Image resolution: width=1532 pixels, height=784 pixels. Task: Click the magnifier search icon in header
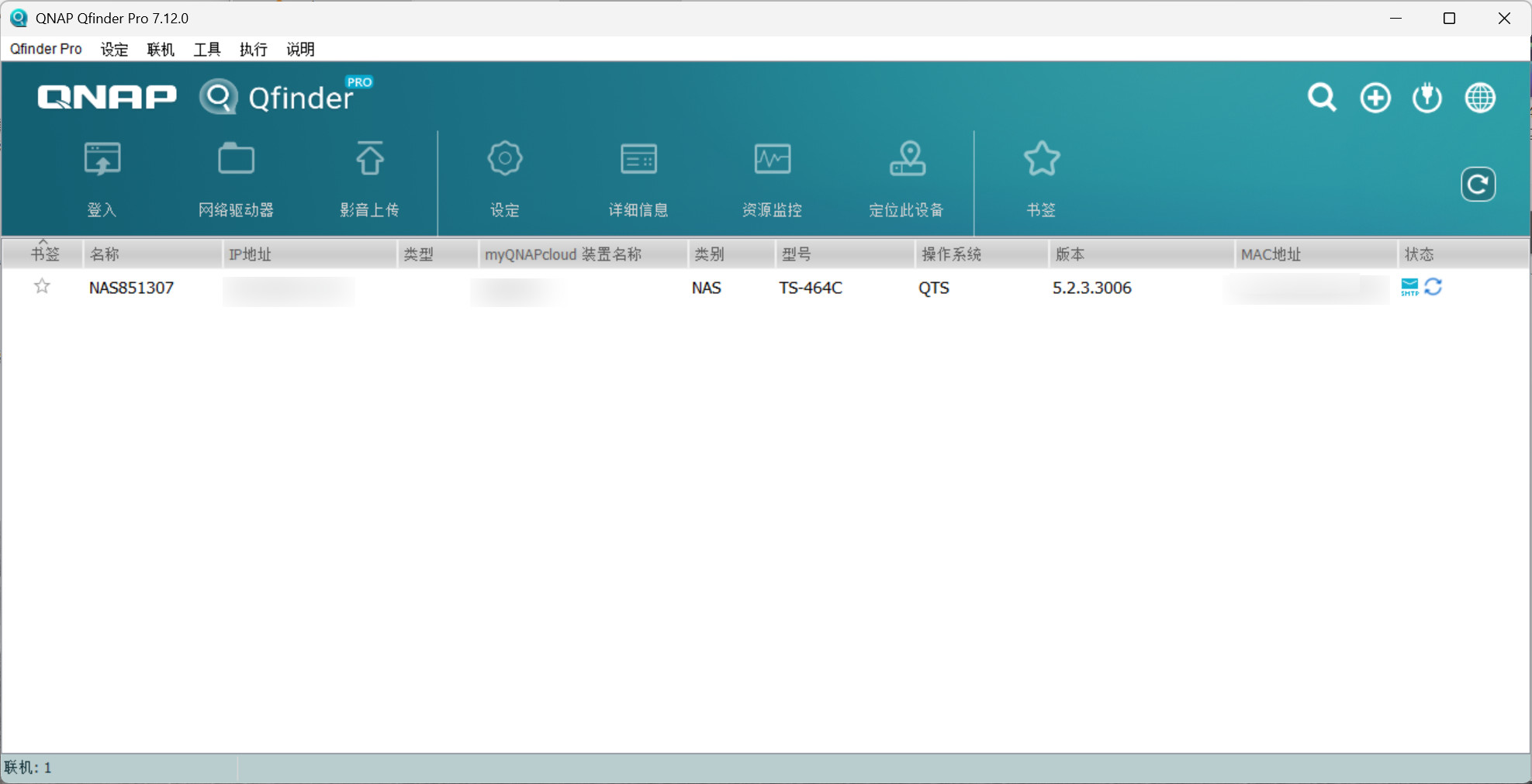coord(1322,98)
